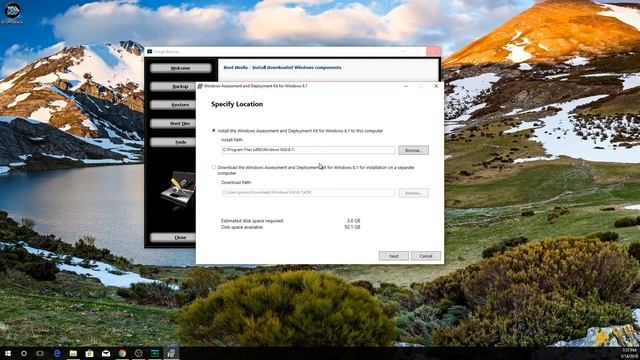
Task: Click Close button in Image Backup sidebar
Action: point(173,238)
